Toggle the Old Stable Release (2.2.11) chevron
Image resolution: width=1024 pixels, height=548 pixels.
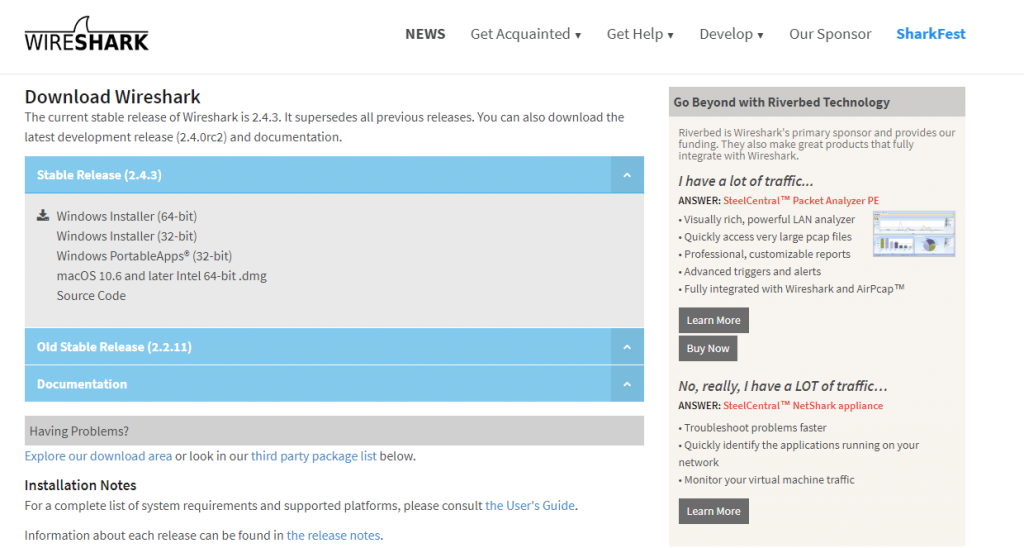click(627, 347)
